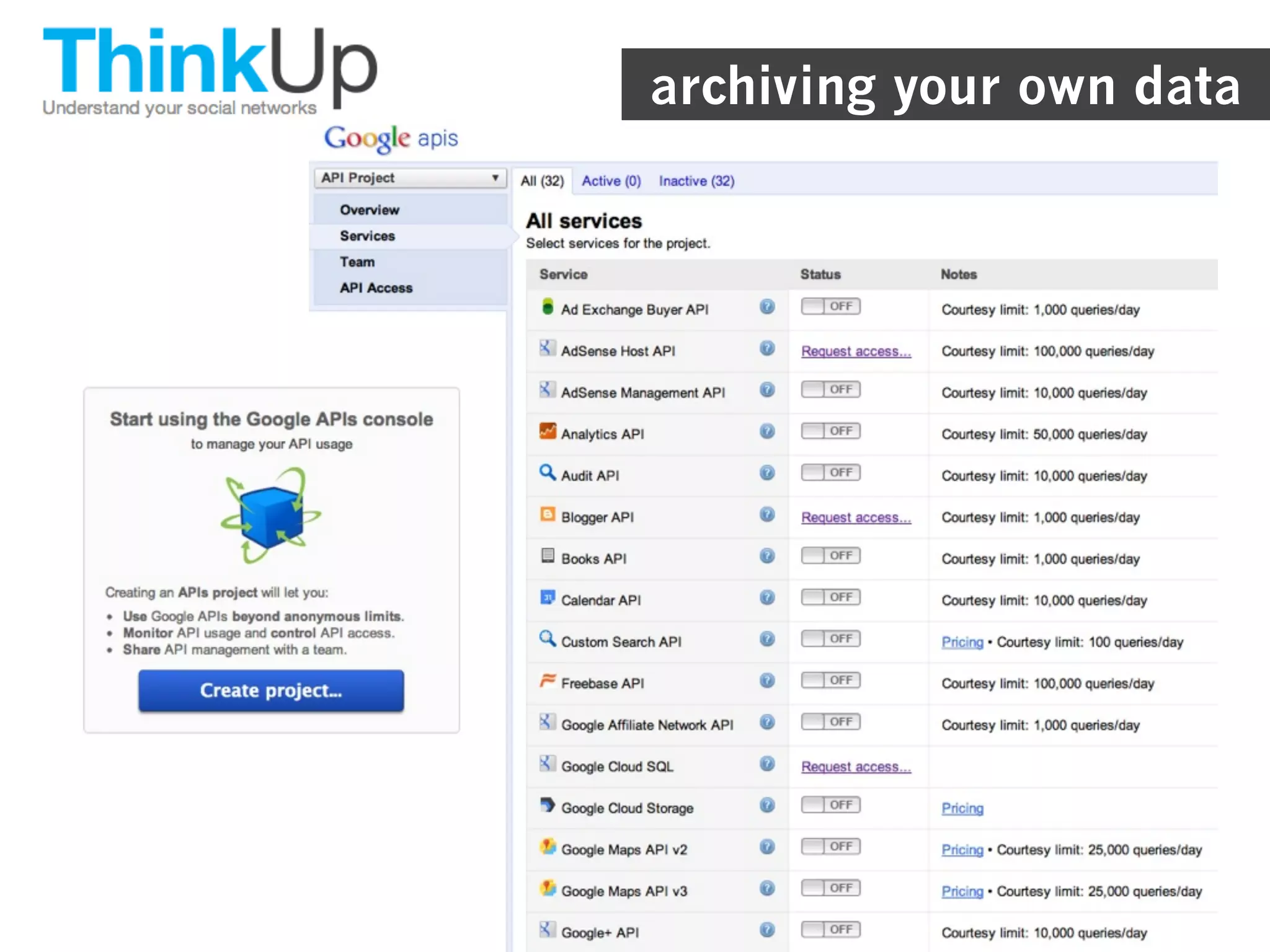The width and height of the screenshot is (1270, 952).
Task: Open help icon for Blogger API
Action: pyautogui.click(x=767, y=514)
